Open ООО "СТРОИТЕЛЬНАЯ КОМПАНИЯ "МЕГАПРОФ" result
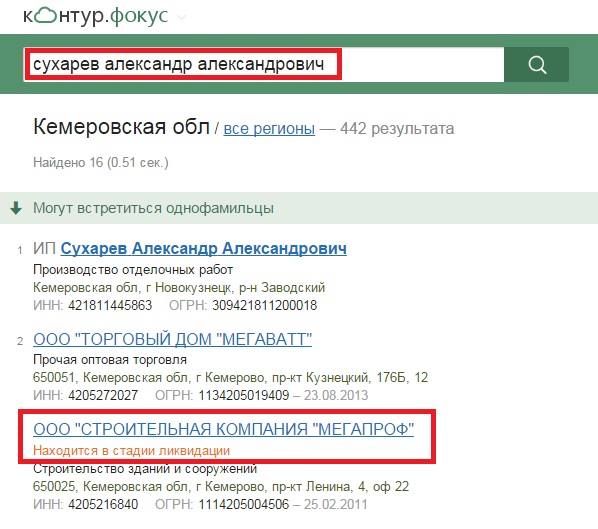The height and width of the screenshot is (529, 598). [x=223, y=429]
